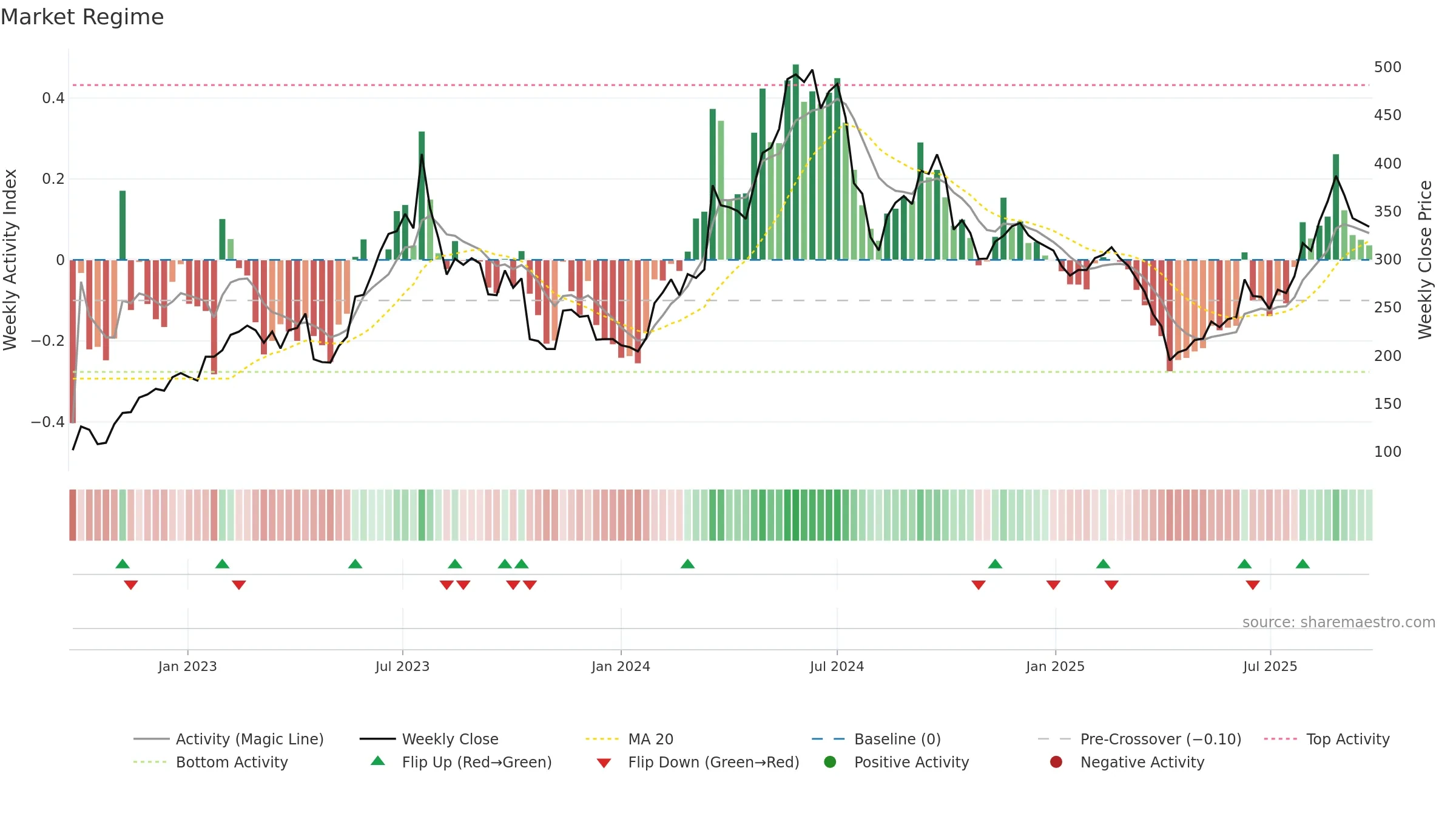Click the Positive Activity legend label
Viewport: 1456px width, 819px height.
click(912, 762)
